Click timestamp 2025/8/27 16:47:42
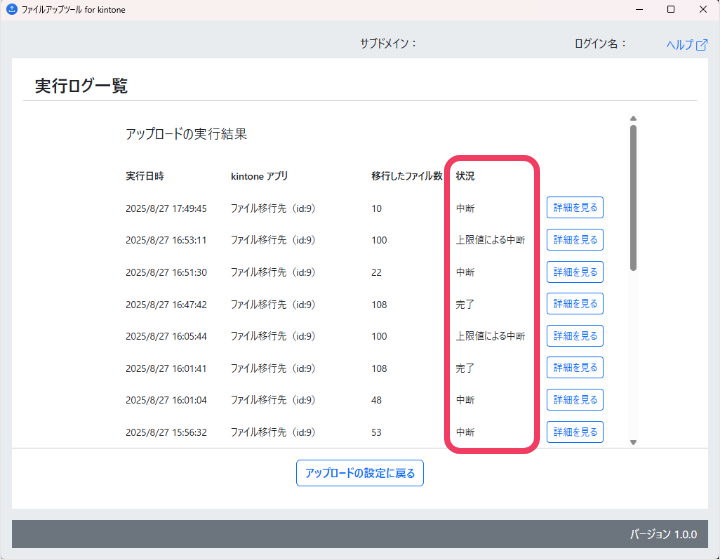 (166, 304)
